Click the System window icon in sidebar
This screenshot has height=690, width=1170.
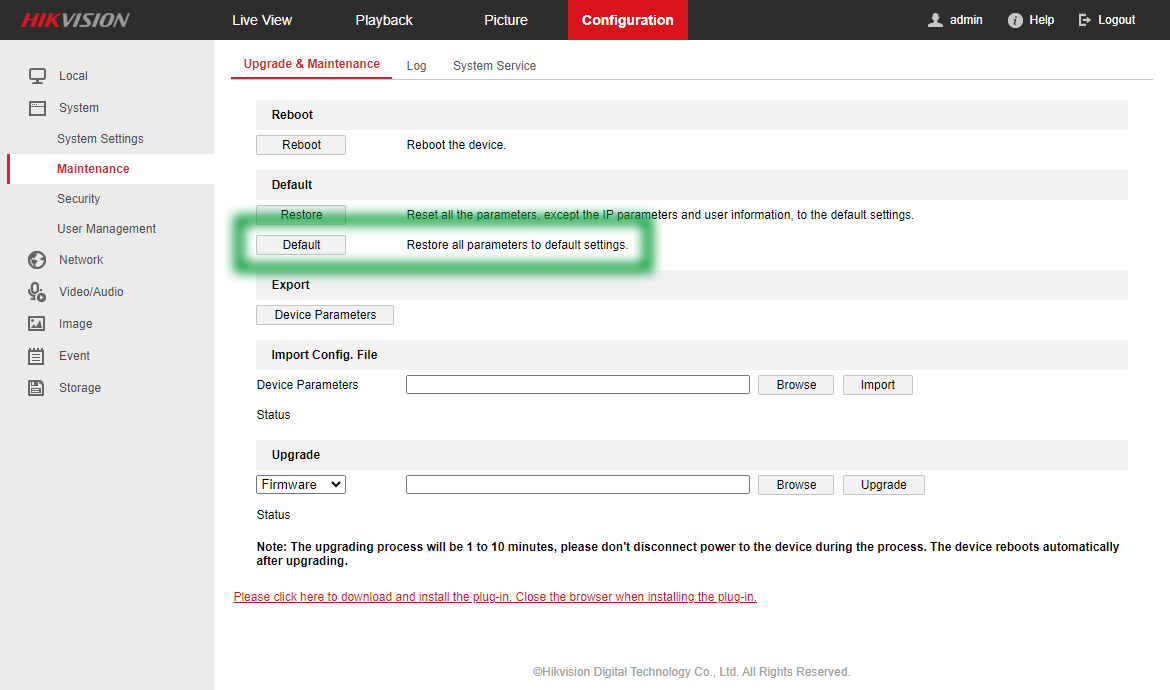click(x=37, y=108)
